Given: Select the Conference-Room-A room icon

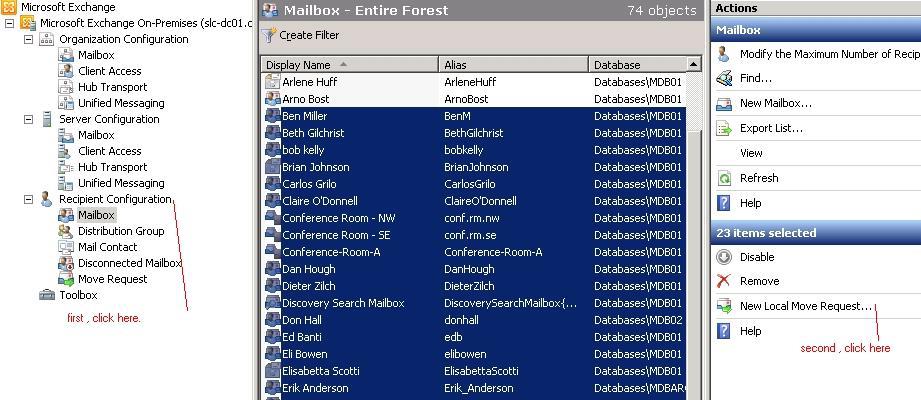Looking at the screenshot, I should point(273,253).
